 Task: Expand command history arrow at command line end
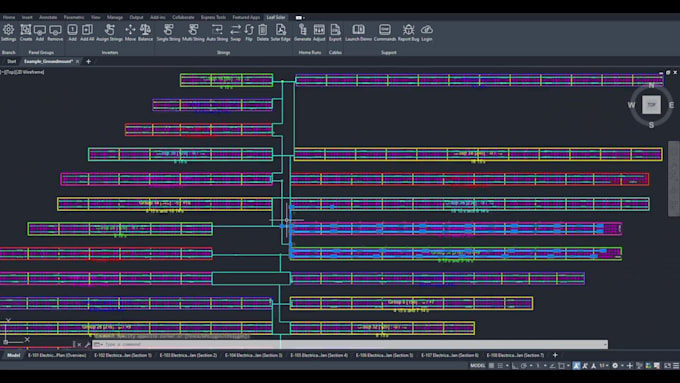click(x=605, y=344)
